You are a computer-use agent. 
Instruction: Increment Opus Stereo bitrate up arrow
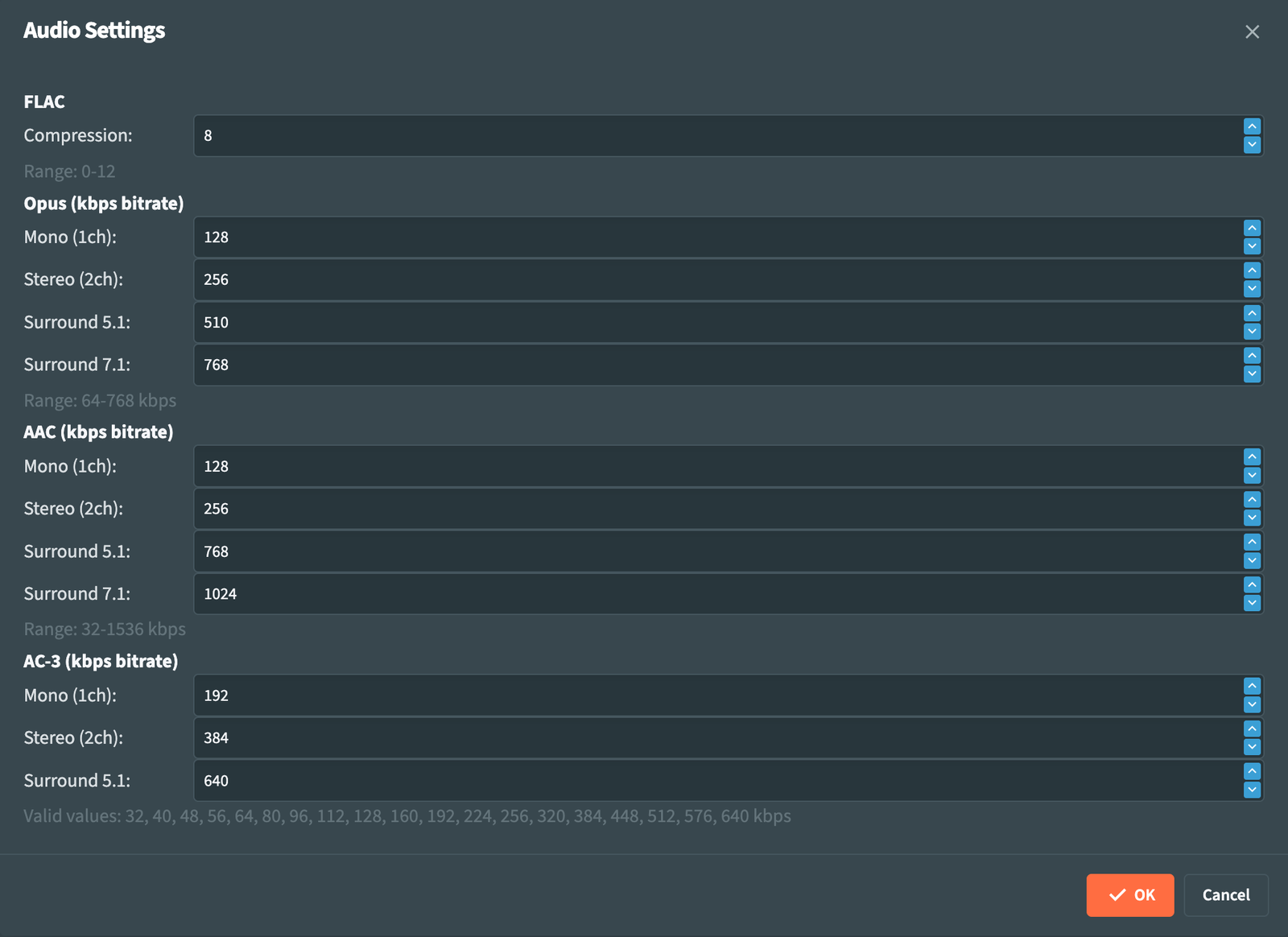[x=1252, y=270]
